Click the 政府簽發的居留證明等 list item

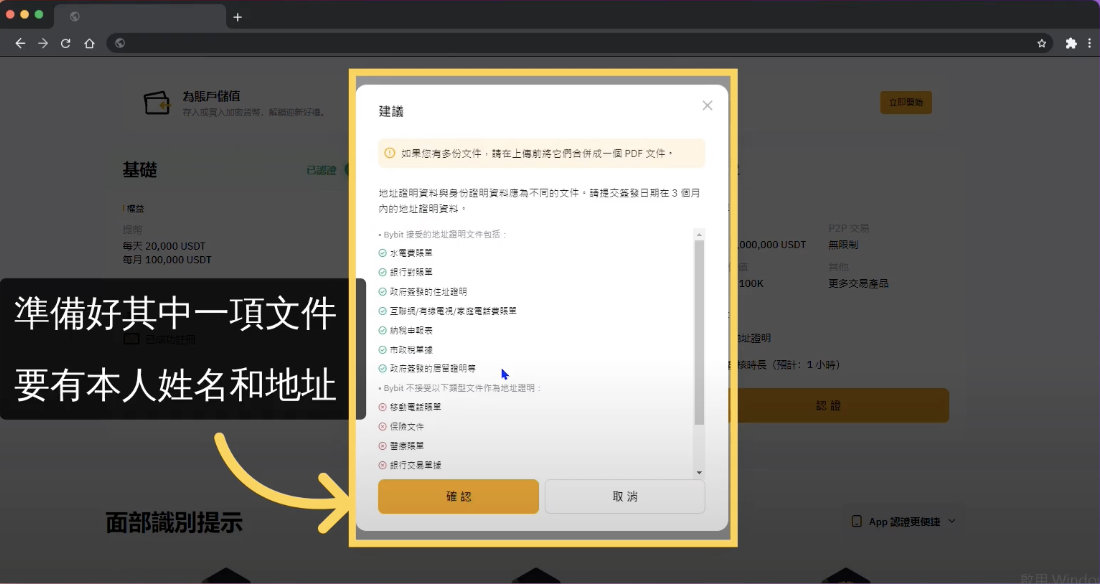pos(433,369)
